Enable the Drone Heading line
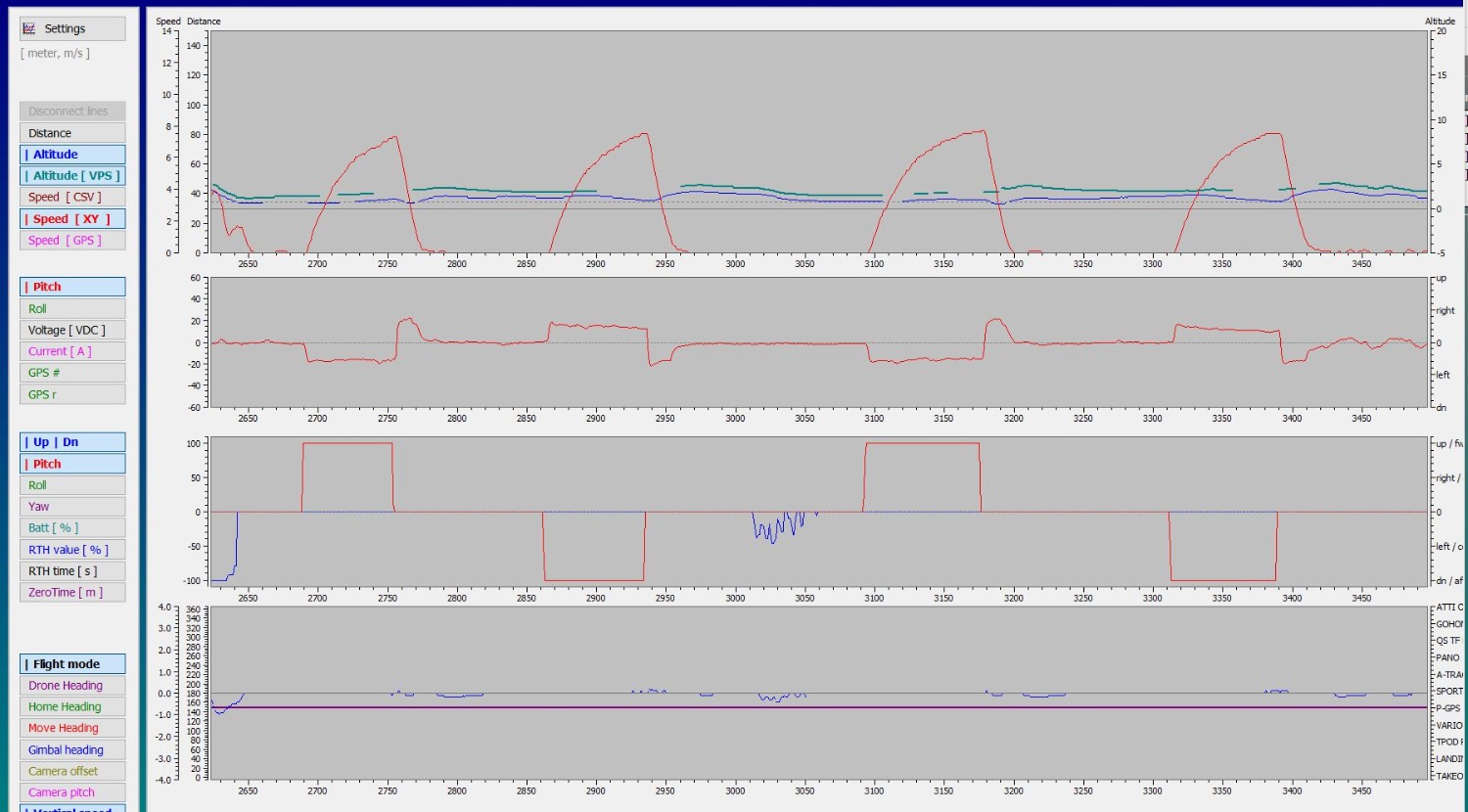The image size is (1468, 812). pyautogui.click(x=72, y=686)
